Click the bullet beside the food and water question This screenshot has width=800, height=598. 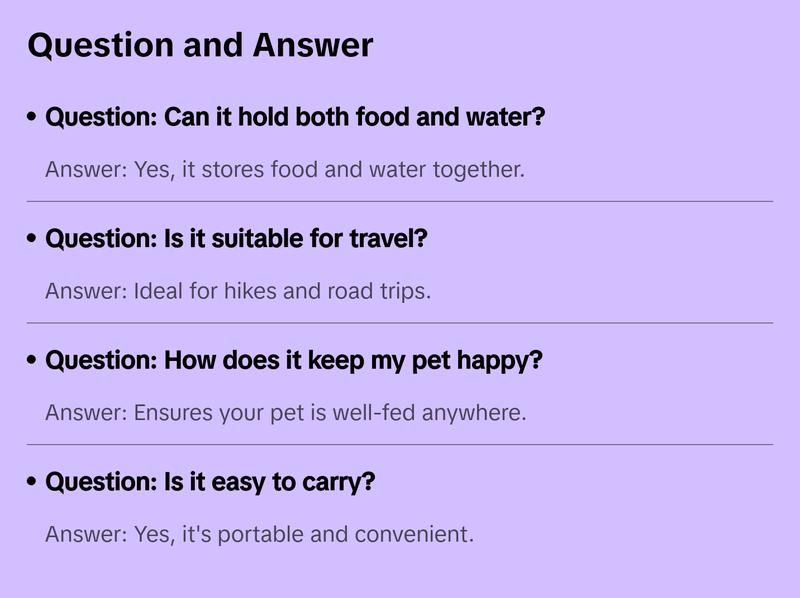[32, 117]
